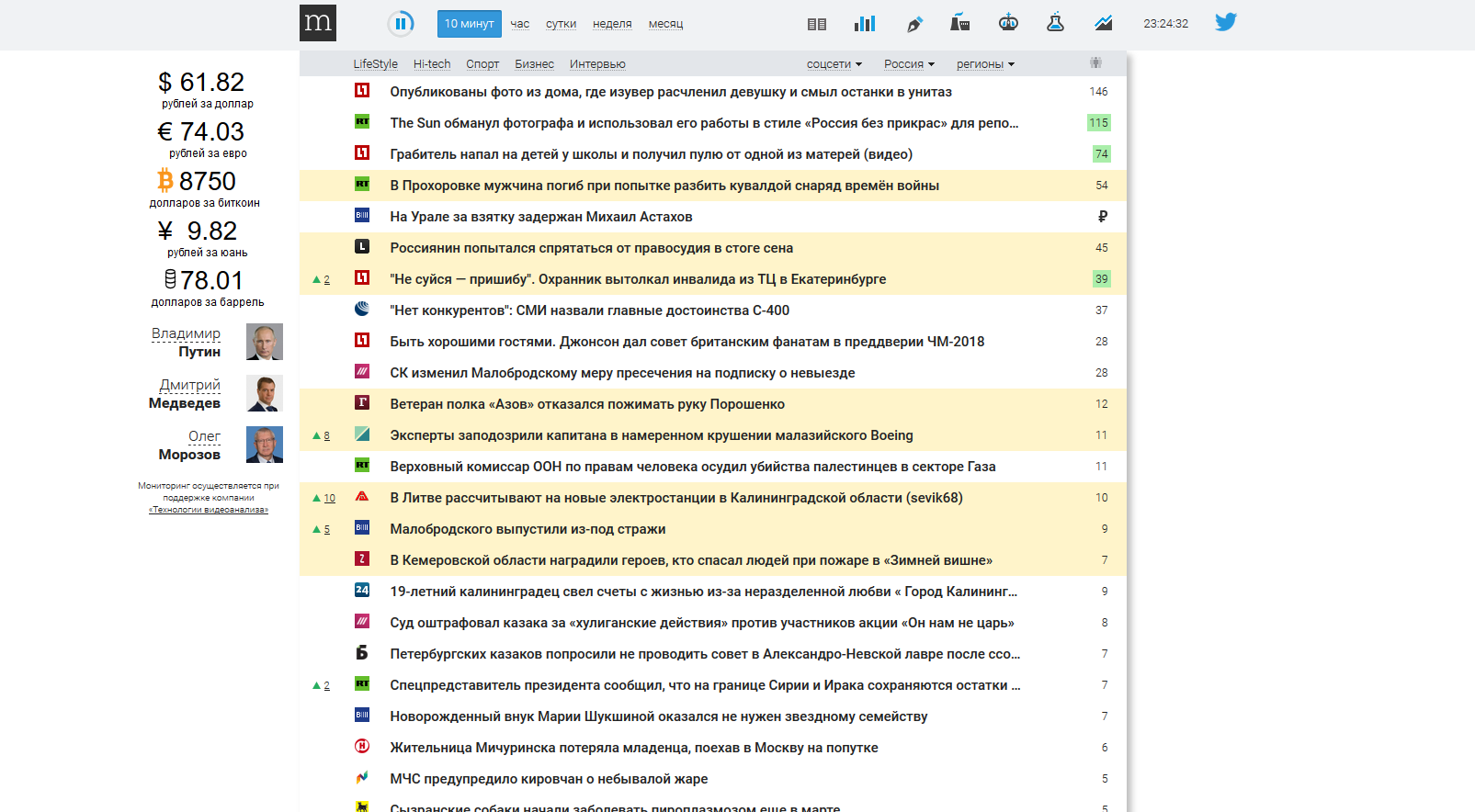Click the up-2 rank indicator beside 'Не суйся'
1475x812 pixels.
pyautogui.click(x=321, y=279)
